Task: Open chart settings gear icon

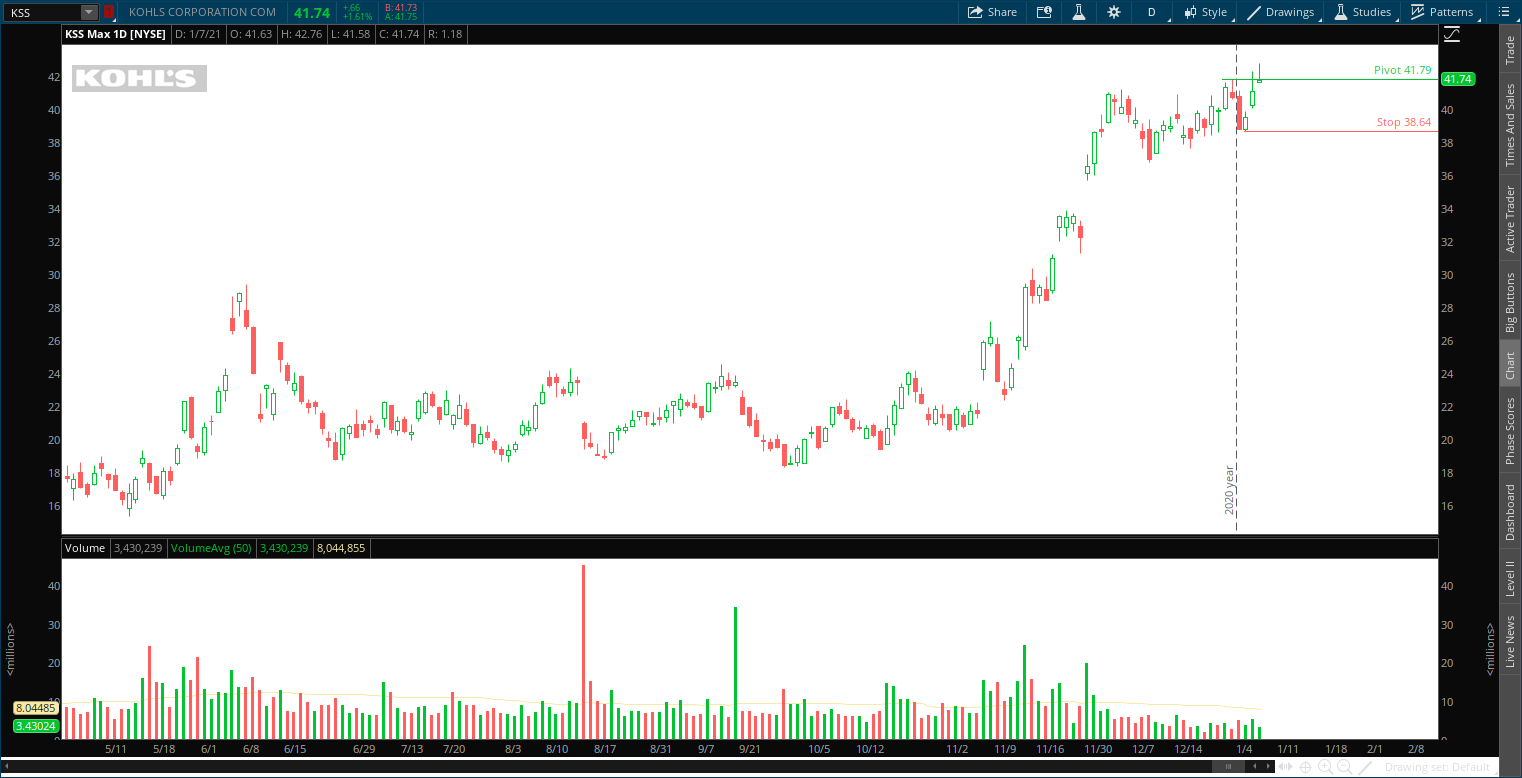Action: 1114,12
